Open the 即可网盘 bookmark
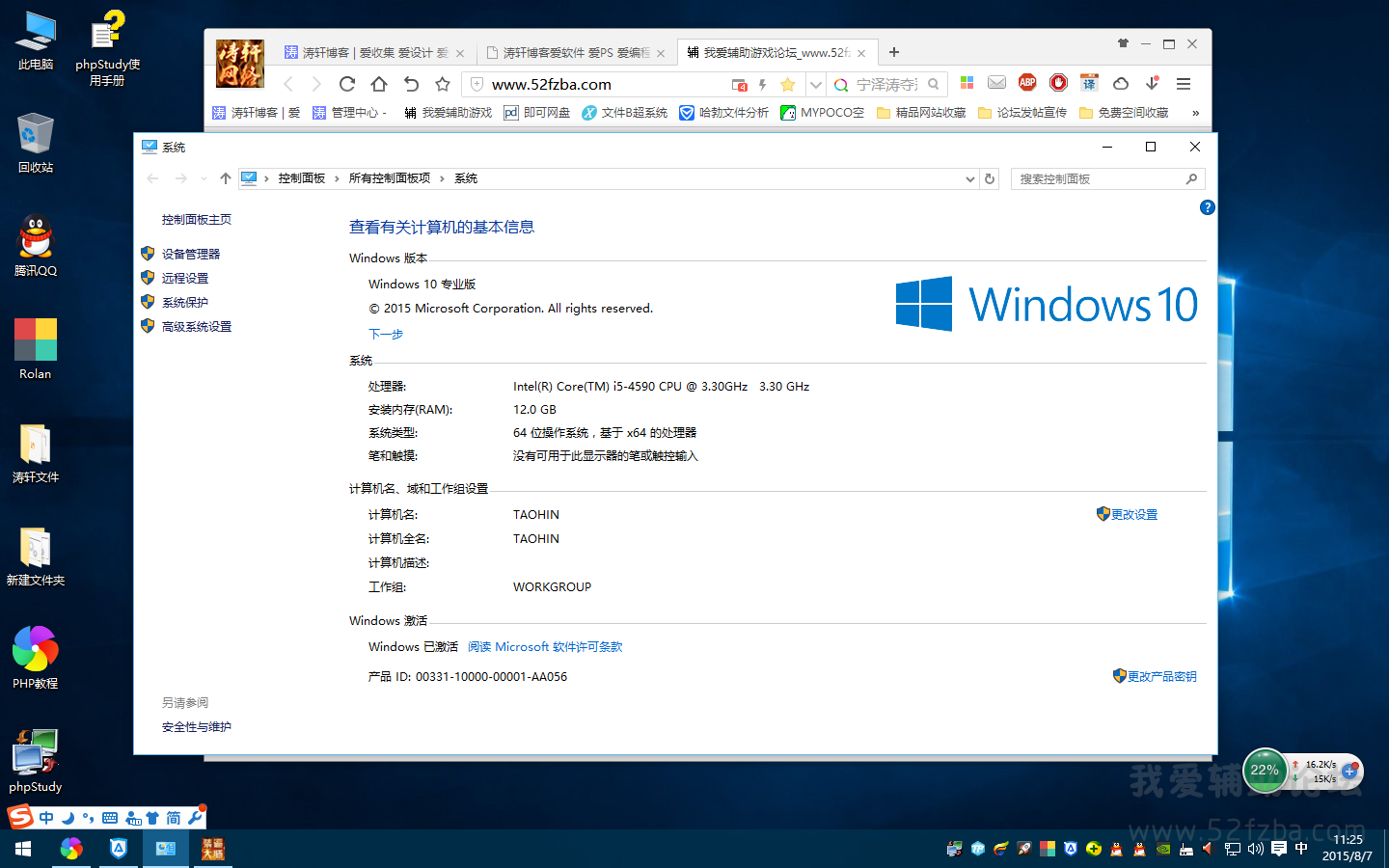Image resolution: width=1389 pixels, height=868 pixels. coord(536,113)
